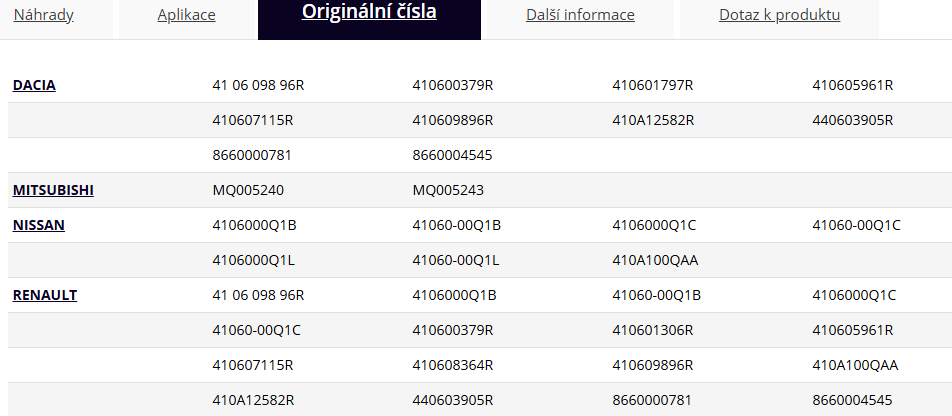Open the Další informace tab
952x416 pixels.
click(580, 15)
